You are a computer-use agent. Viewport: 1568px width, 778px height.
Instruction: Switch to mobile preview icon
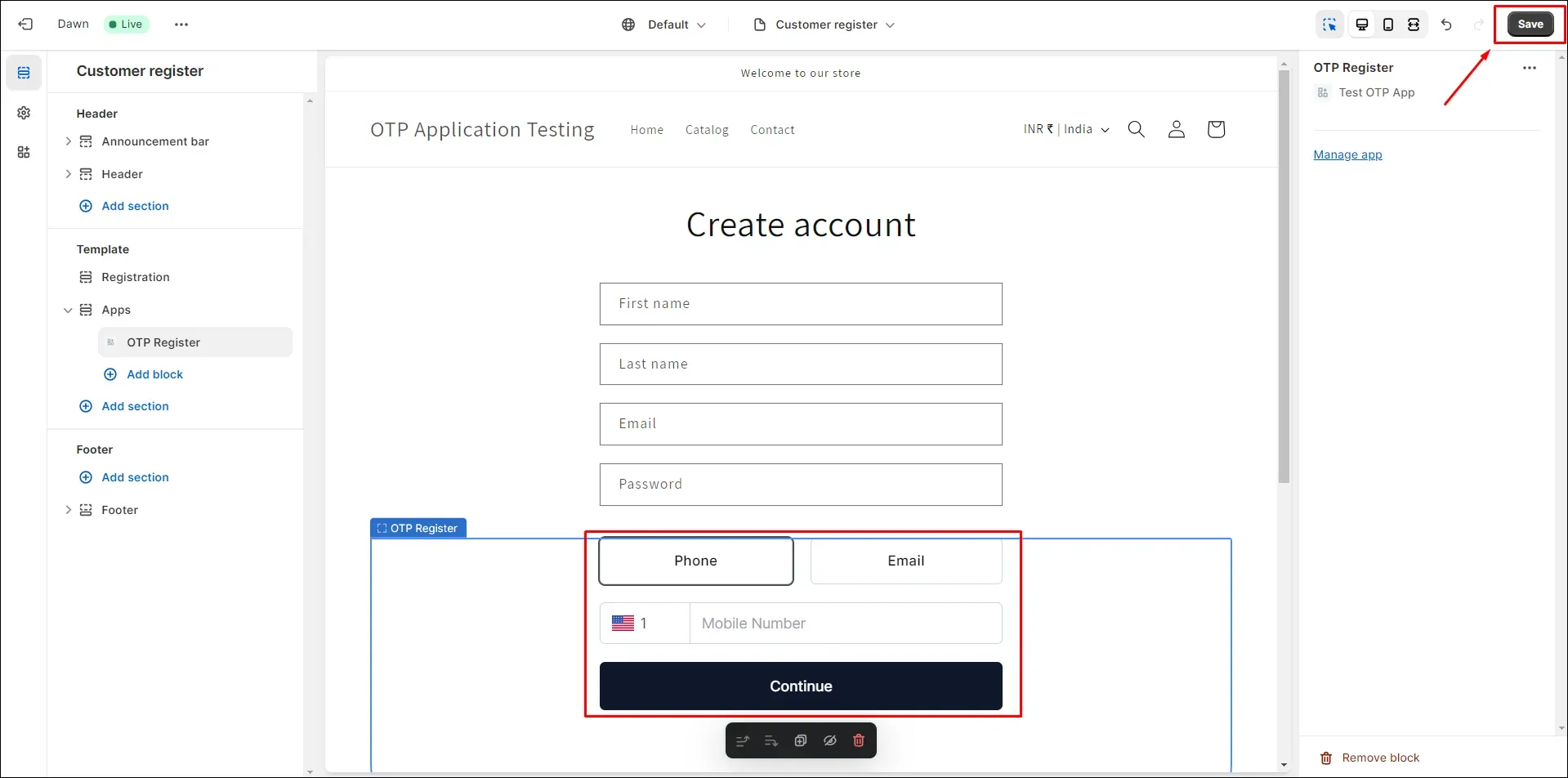click(x=1388, y=25)
